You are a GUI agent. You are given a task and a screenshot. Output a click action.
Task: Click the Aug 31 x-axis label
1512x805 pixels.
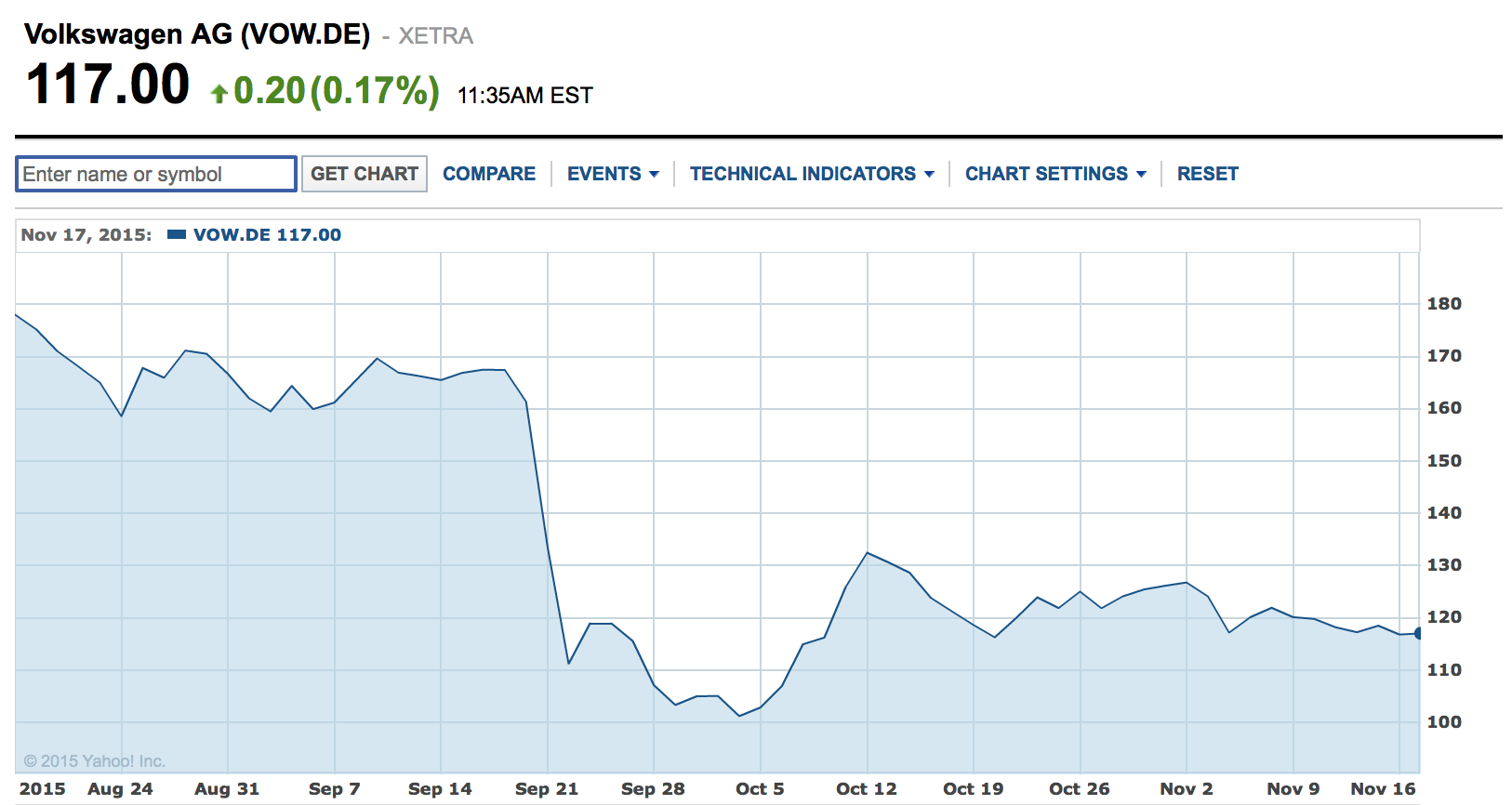[x=227, y=789]
